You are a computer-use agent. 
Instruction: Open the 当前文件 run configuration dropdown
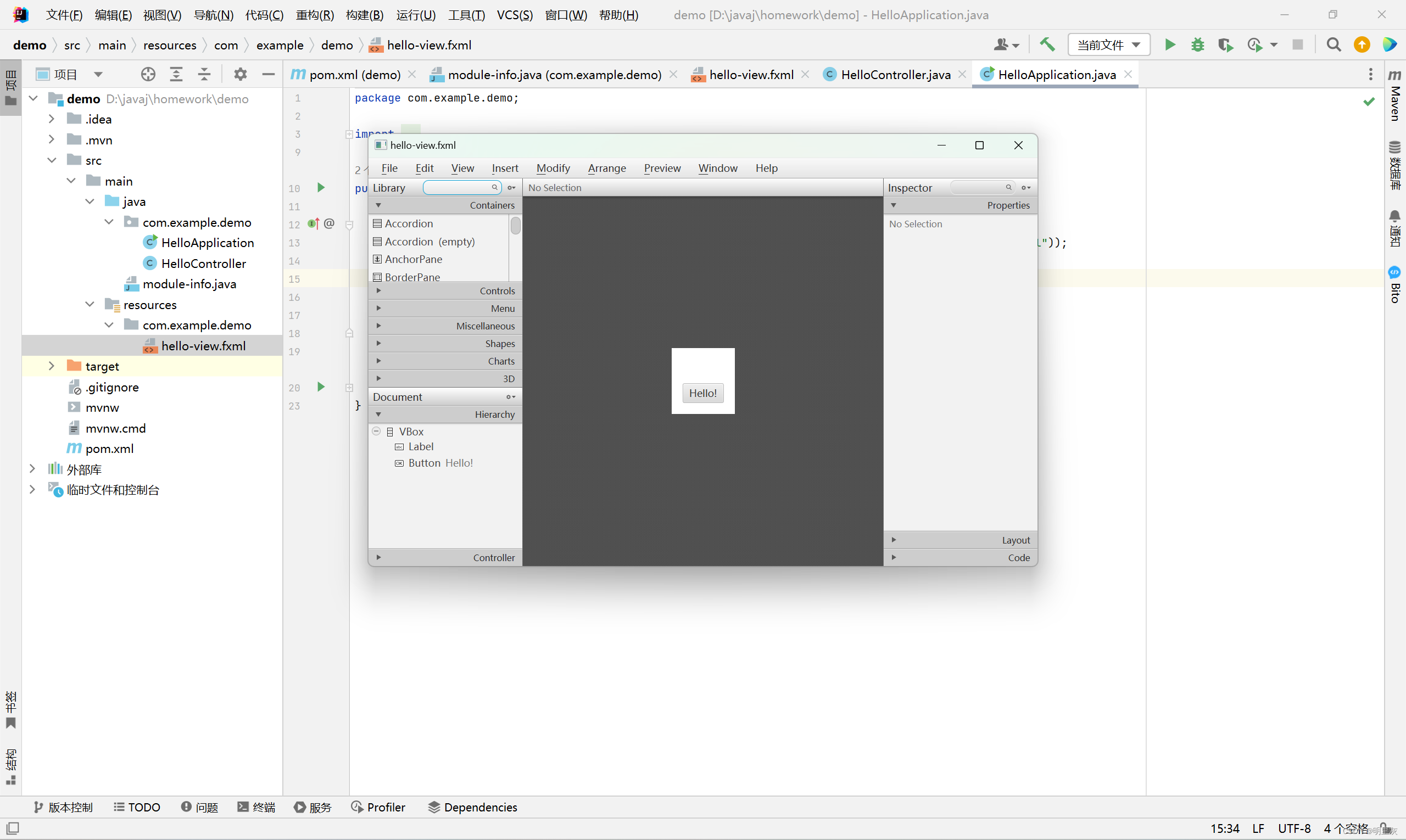coord(1108,44)
